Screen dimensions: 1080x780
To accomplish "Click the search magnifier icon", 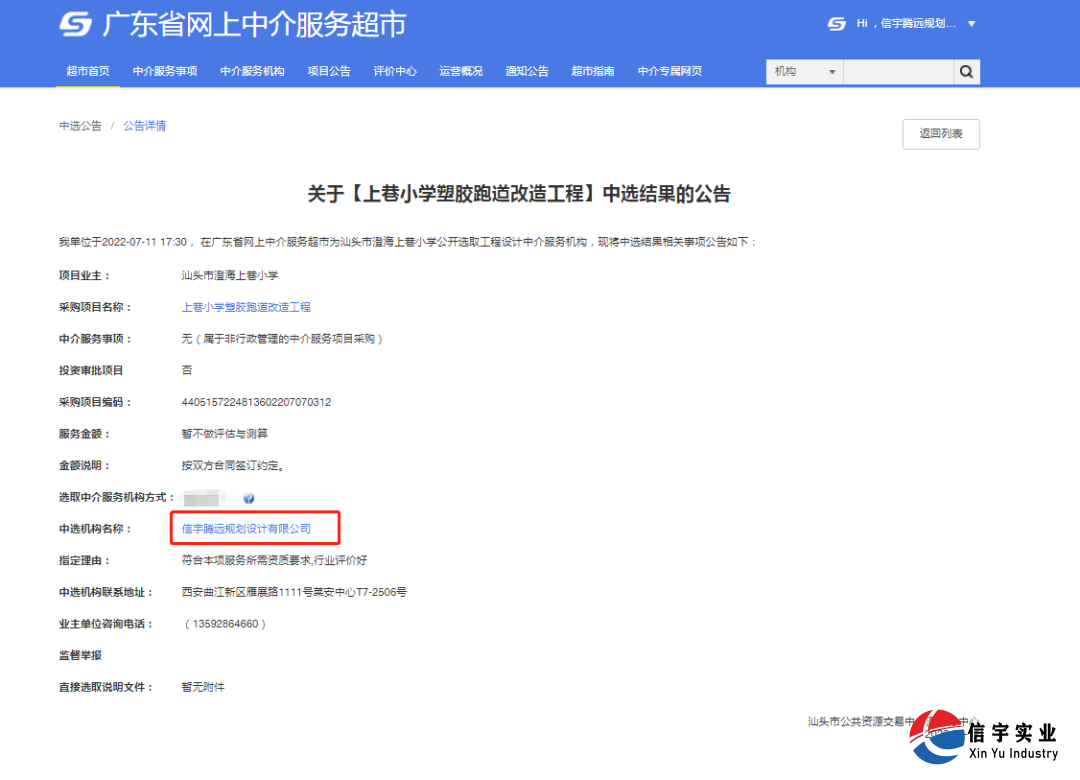I will (966, 71).
